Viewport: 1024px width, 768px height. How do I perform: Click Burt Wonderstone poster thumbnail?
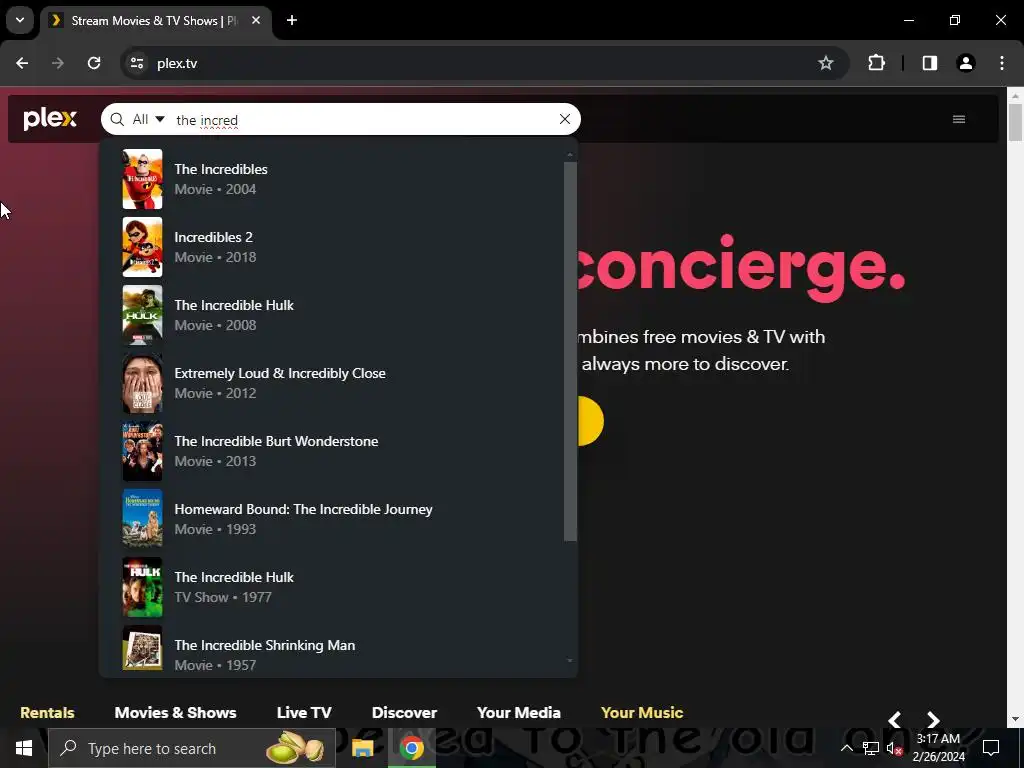142,451
